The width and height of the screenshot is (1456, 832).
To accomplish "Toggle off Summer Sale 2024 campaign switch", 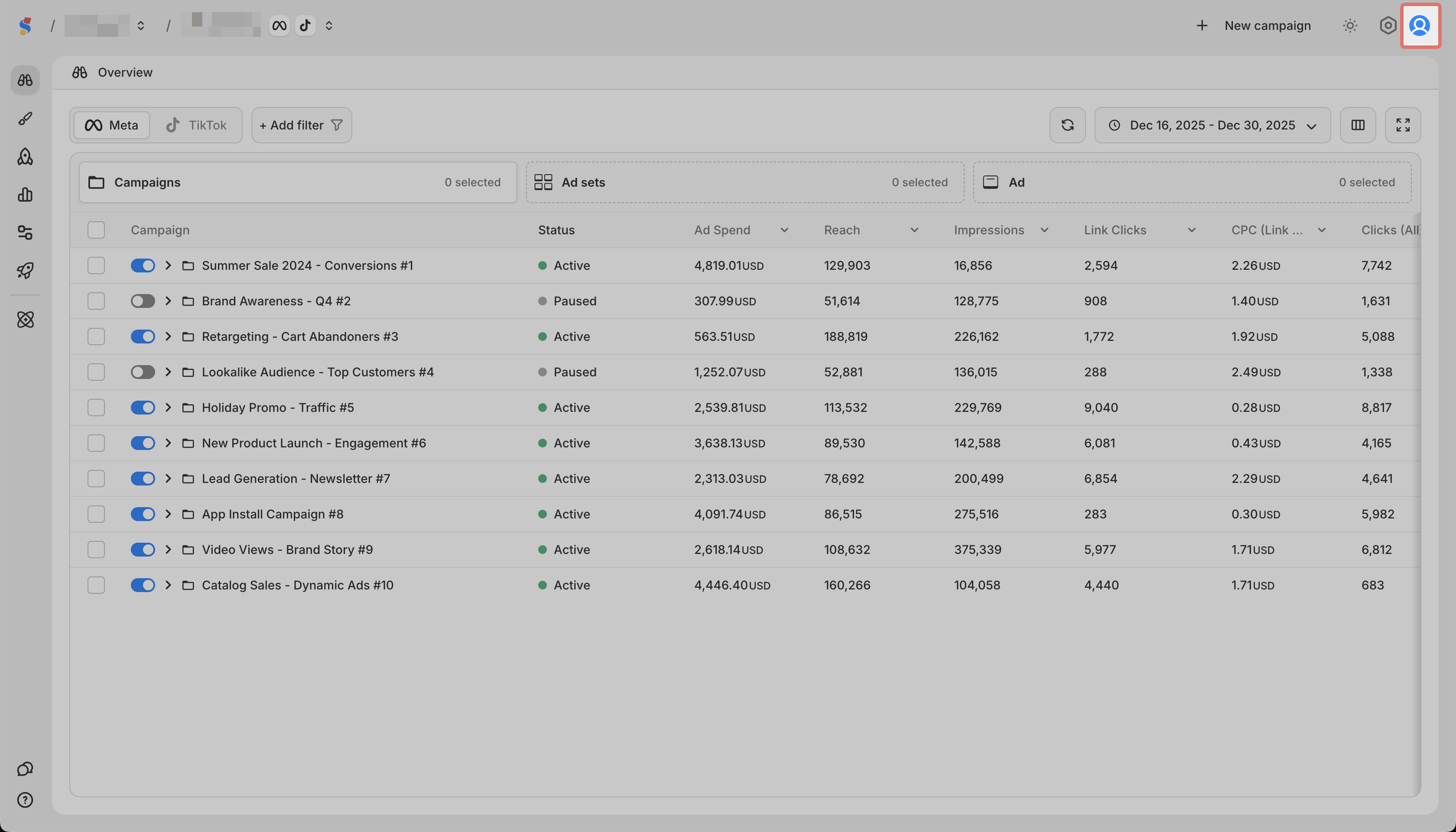I will (x=143, y=266).
